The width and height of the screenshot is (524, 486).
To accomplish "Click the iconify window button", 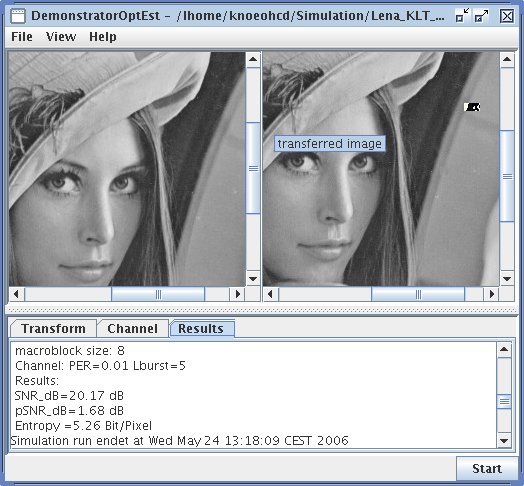I will 462,16.
